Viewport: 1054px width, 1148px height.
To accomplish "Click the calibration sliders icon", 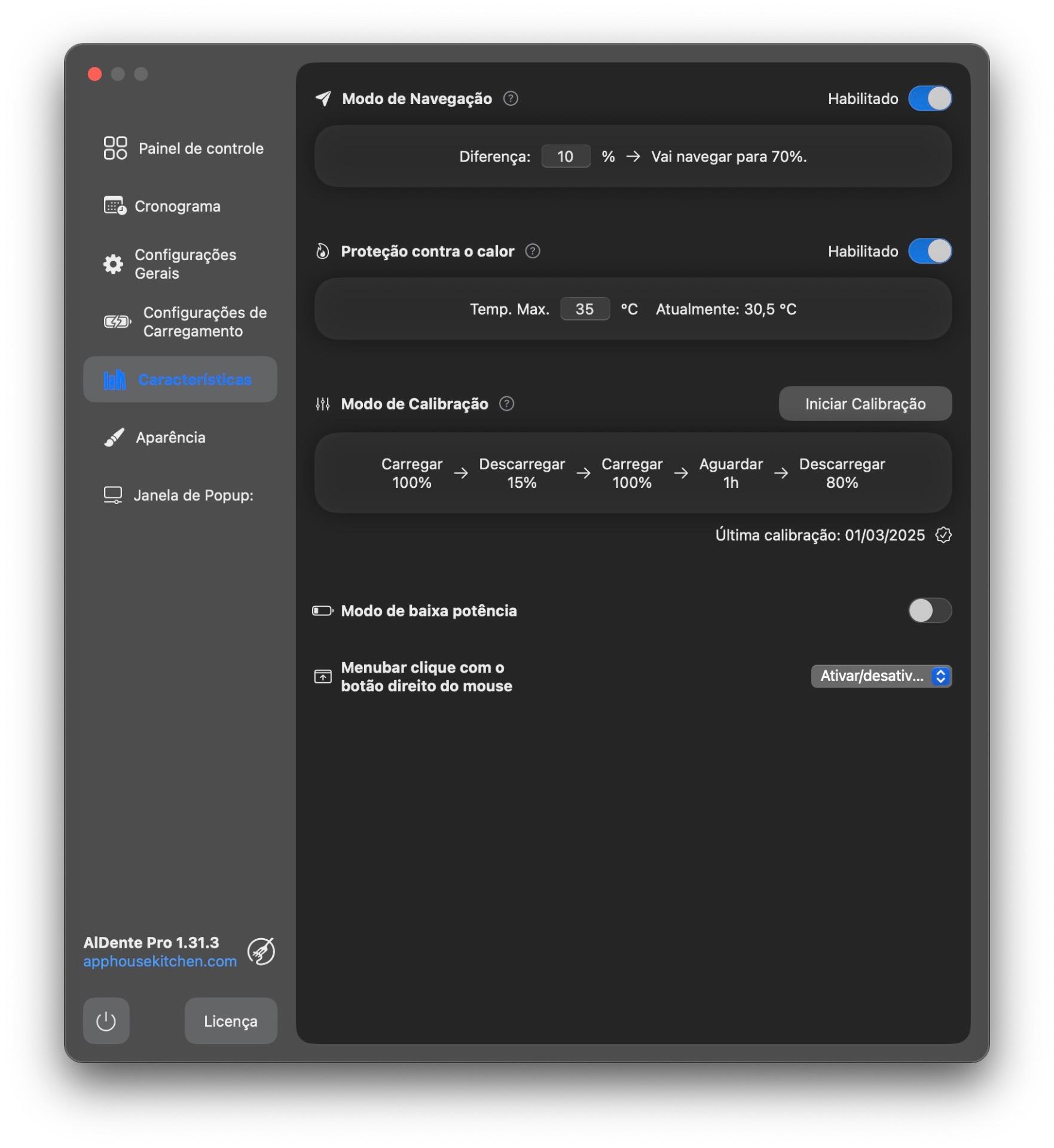I will click(323, 404).
